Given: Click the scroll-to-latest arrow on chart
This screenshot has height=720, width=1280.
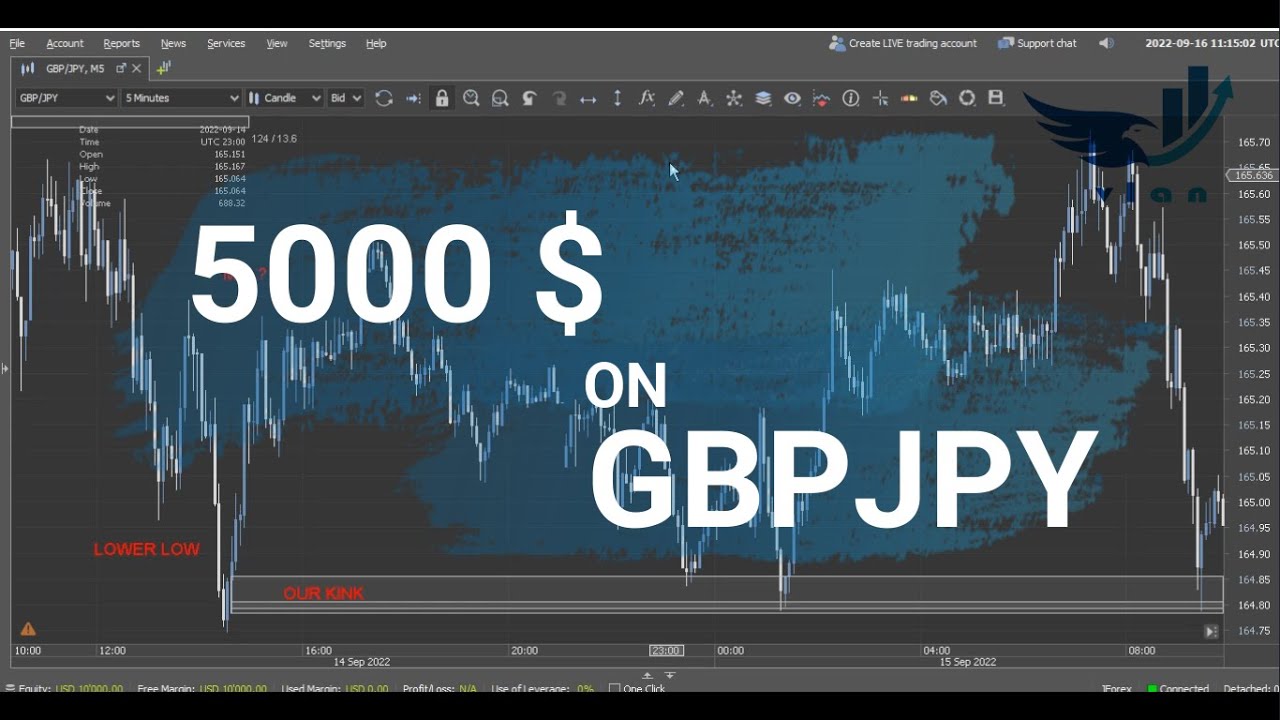Looking at the screenshot, I should click(x=1211, y=631).
